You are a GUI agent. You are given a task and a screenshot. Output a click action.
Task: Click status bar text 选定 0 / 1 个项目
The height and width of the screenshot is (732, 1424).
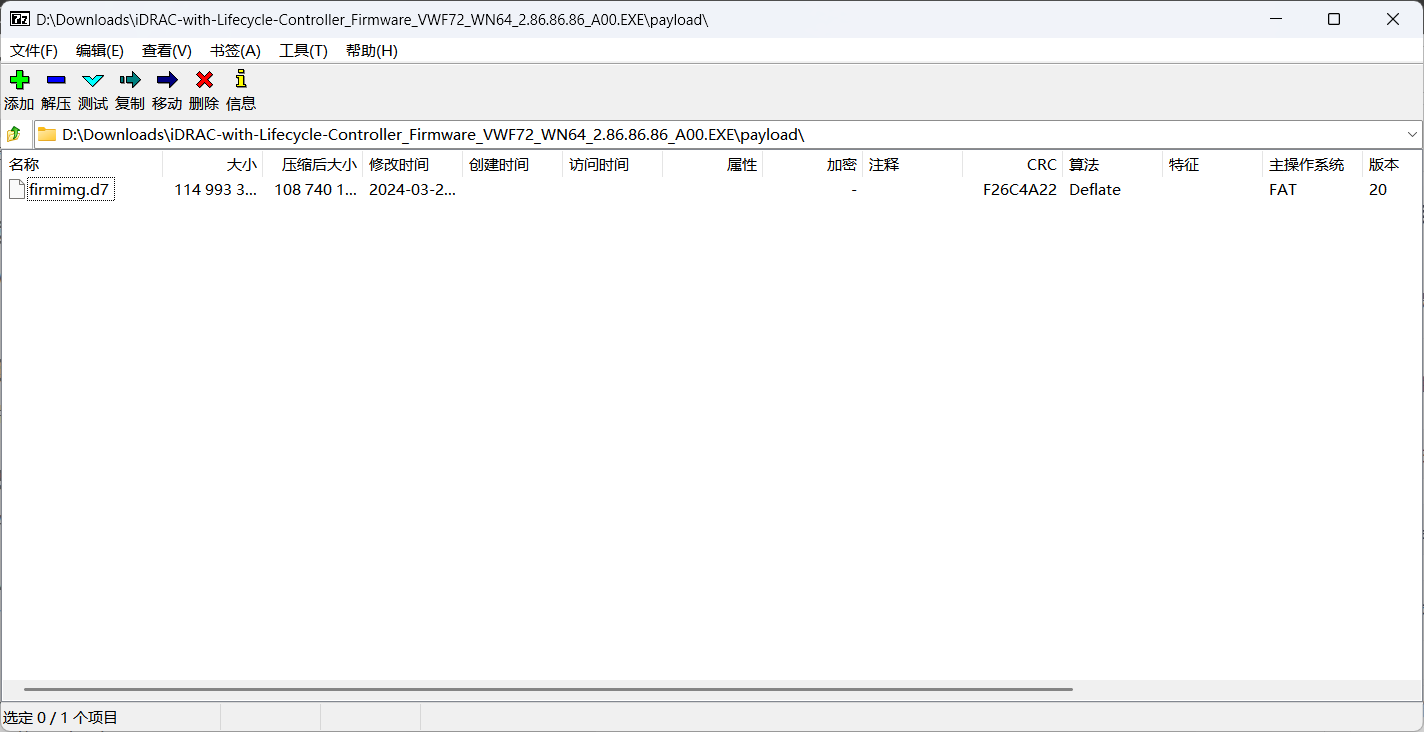point(61,717)
